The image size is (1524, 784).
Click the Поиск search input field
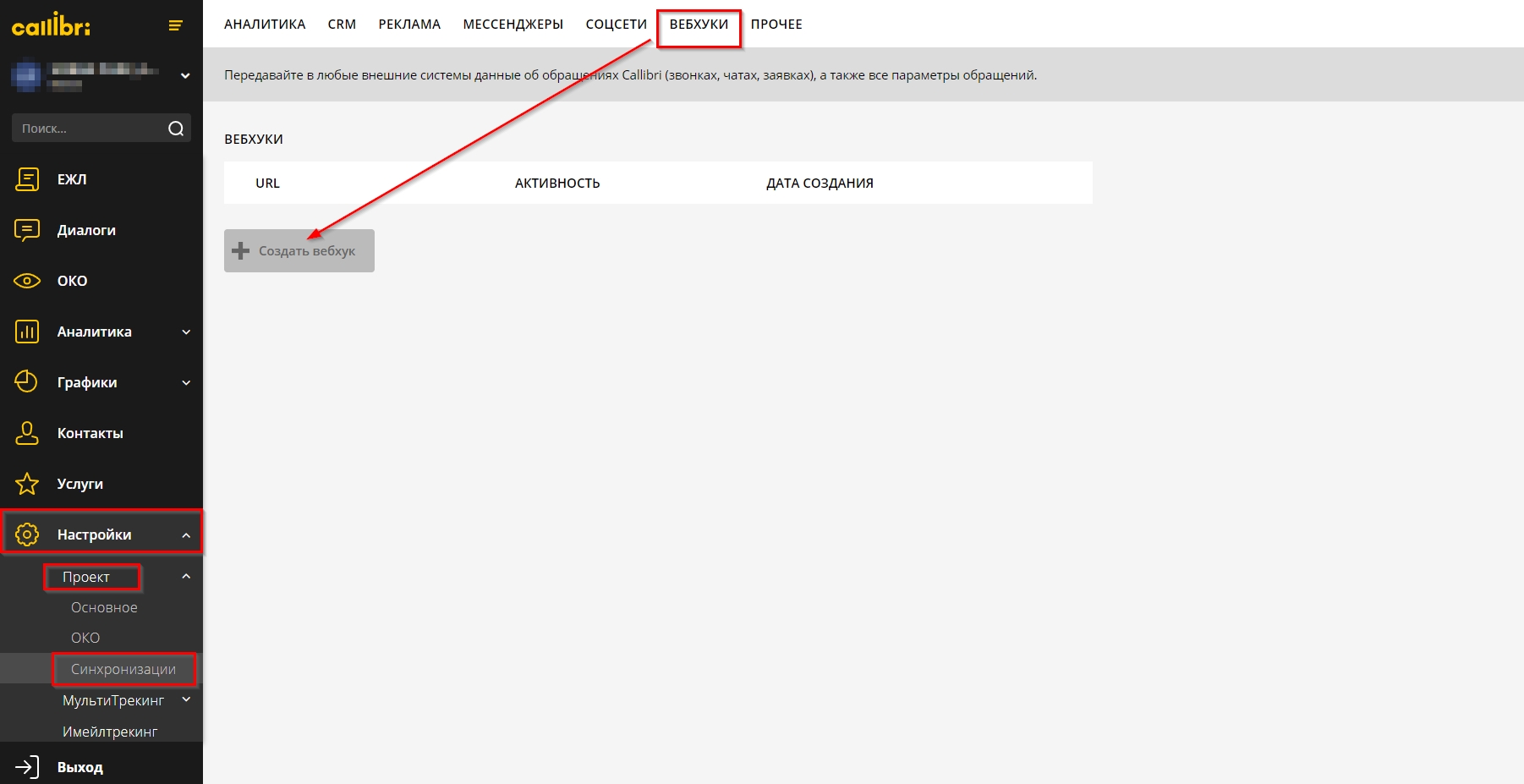89,129
